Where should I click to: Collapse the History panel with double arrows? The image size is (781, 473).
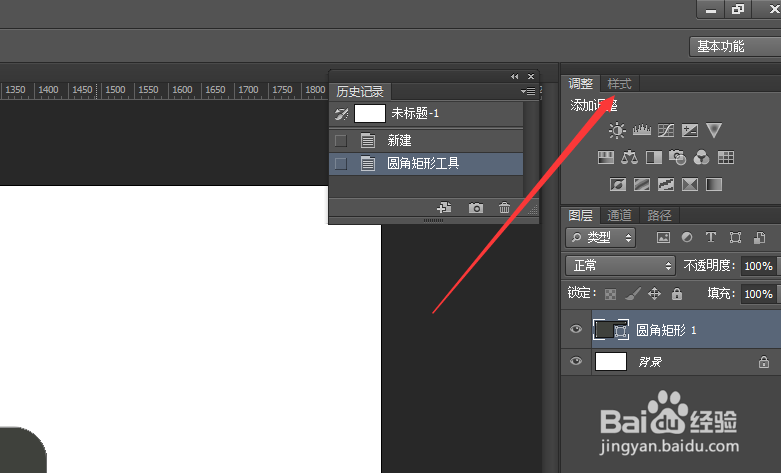coord(515,76)
